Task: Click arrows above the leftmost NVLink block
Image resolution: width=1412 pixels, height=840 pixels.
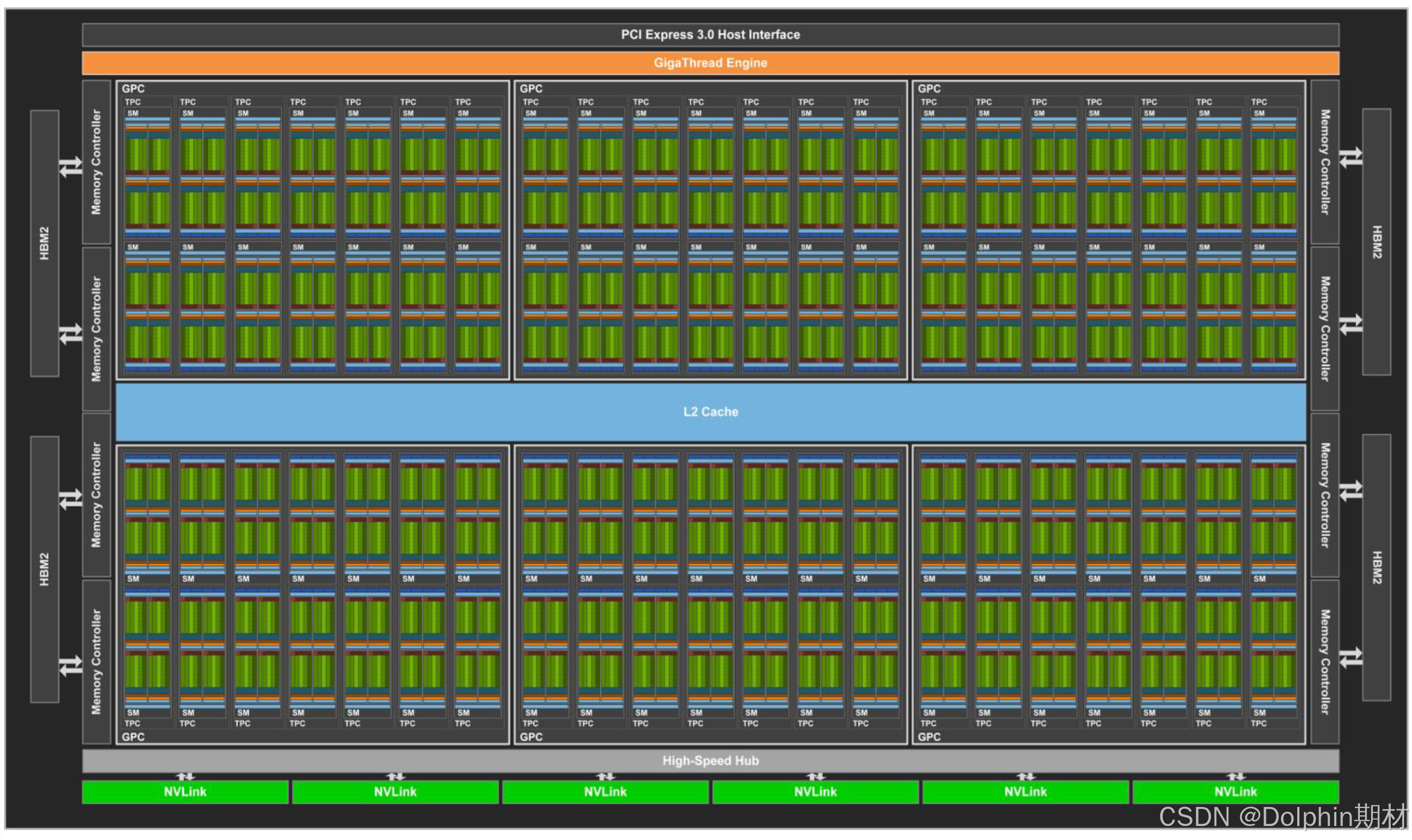Action: (185, 776)
